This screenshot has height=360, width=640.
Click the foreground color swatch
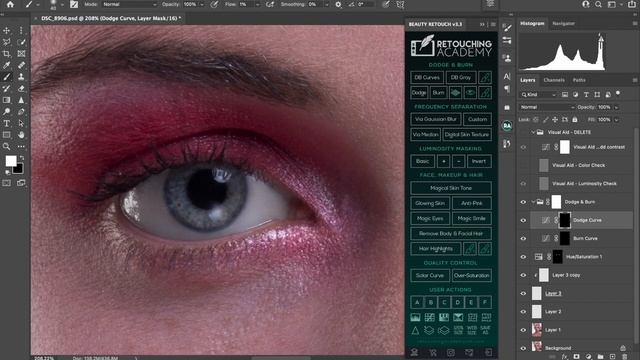tap(11, 161)
